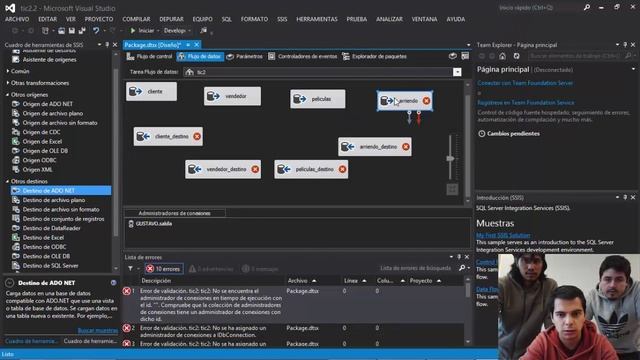The height and width of the screenshot is (360, 640).
Task: Close the Package.dtsx design tab
Action: pyautogui.click(x=197, y=44)
